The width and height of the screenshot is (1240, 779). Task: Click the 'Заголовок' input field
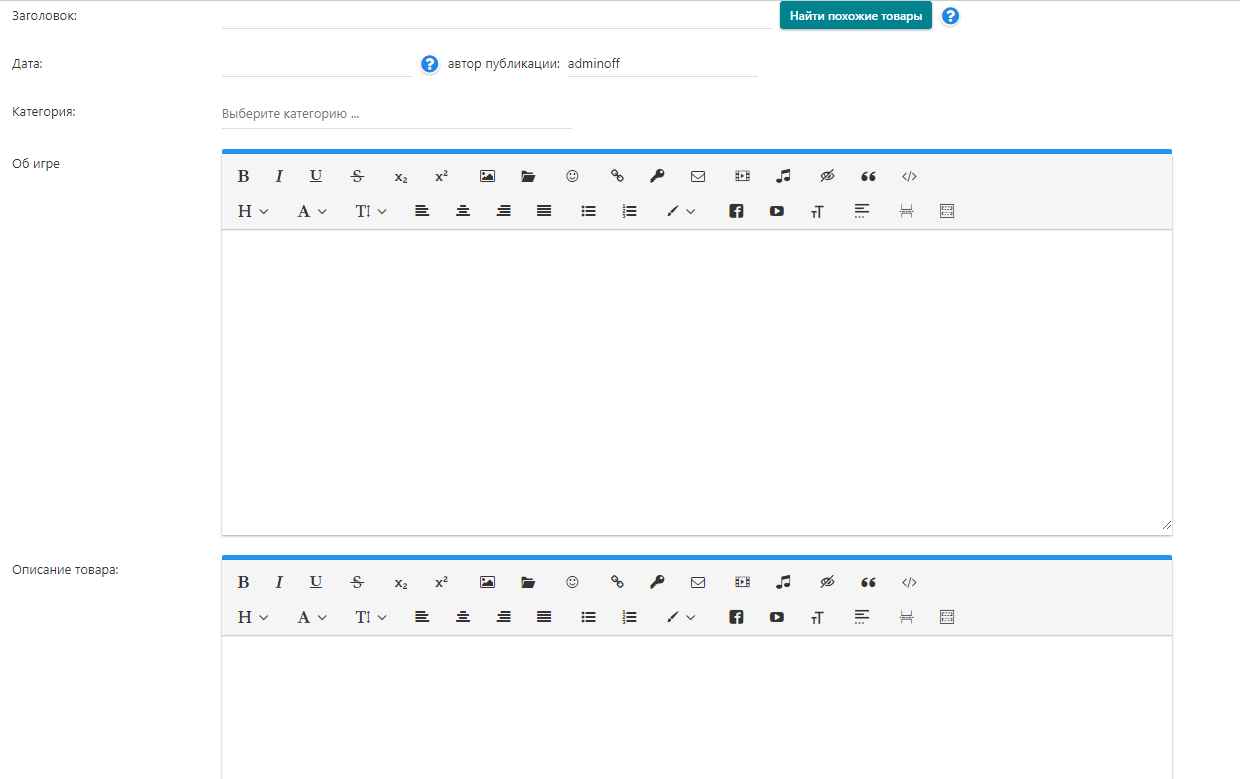(495, 16)
